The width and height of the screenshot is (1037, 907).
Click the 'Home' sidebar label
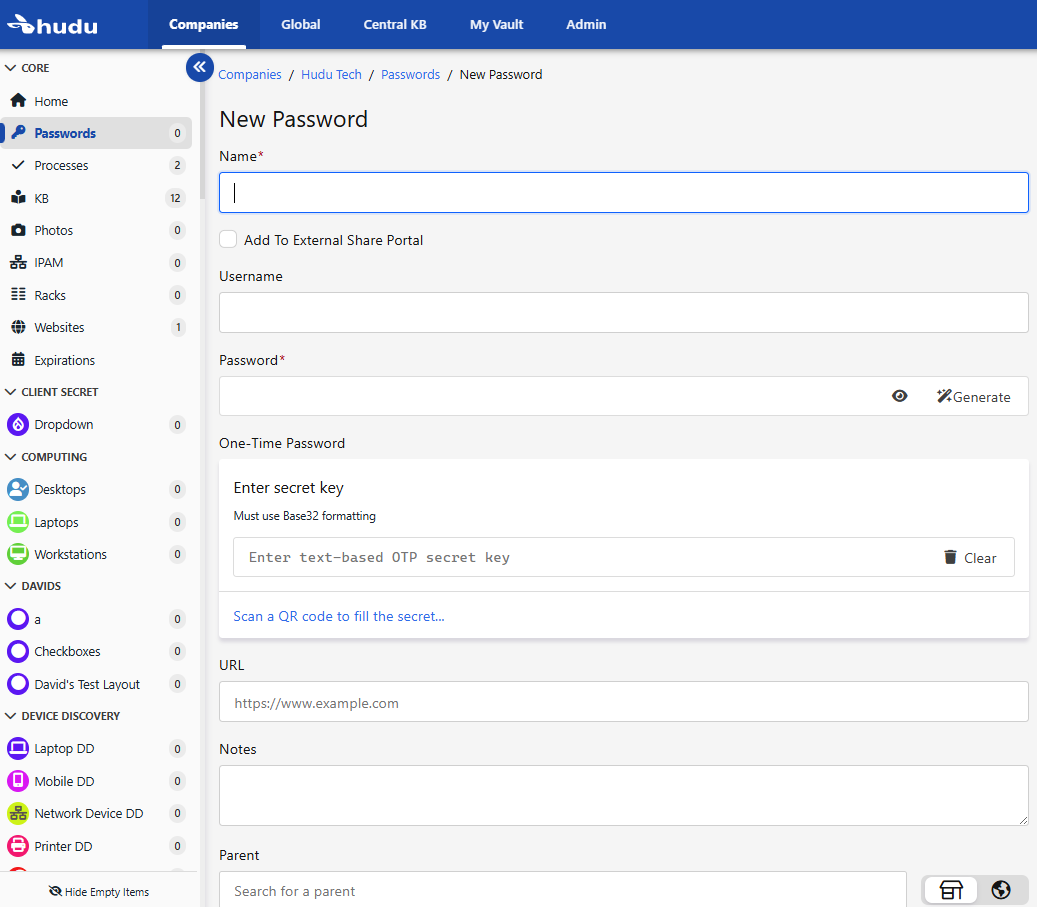pos(51,101)
